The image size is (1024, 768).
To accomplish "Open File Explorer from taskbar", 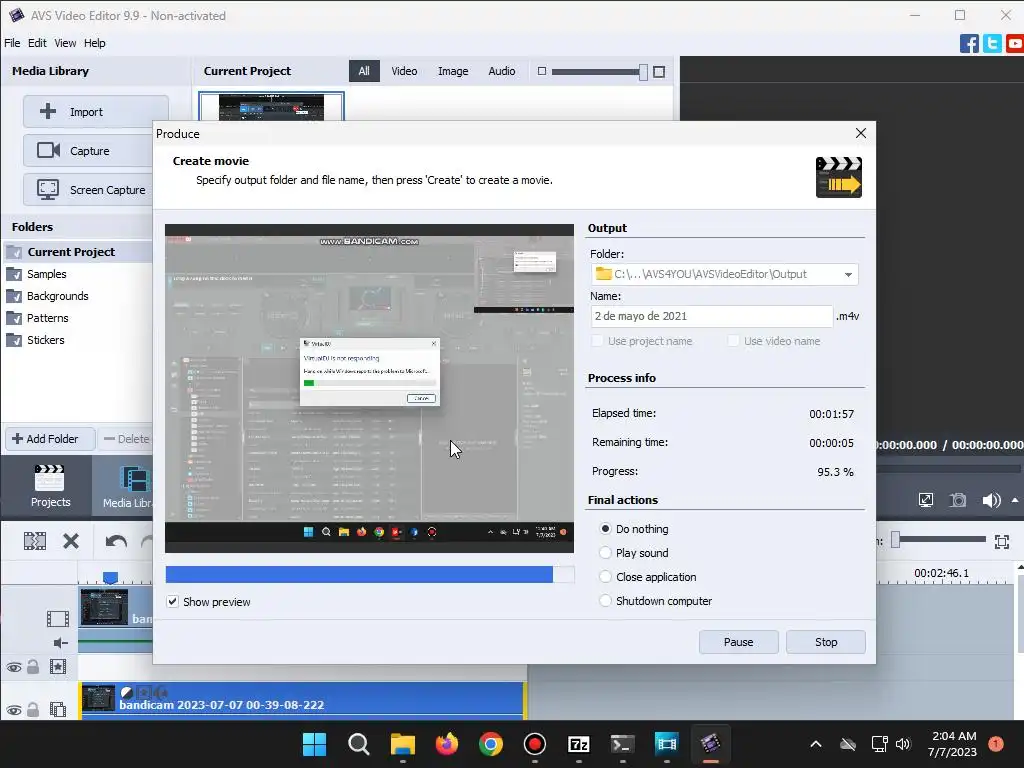I will [x=402, y=744].
